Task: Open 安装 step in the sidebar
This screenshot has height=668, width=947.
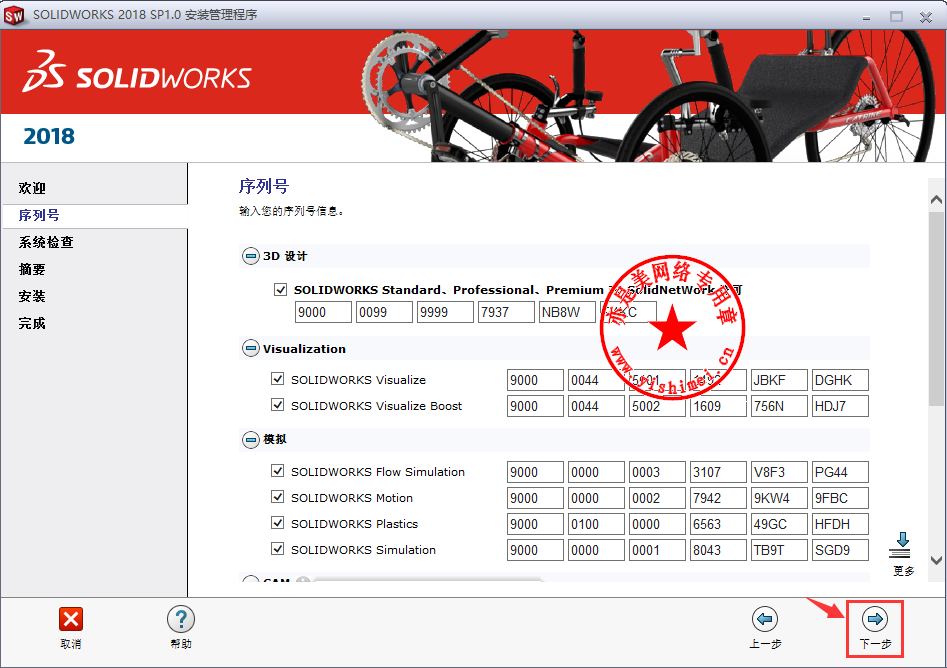Action: tap(32, 296)
